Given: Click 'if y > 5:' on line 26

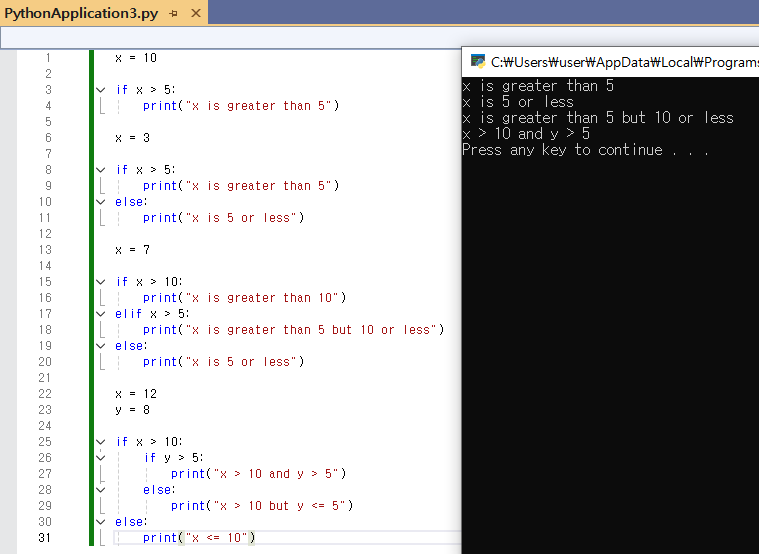Looking at the screenshot, I should coord(174,457).
